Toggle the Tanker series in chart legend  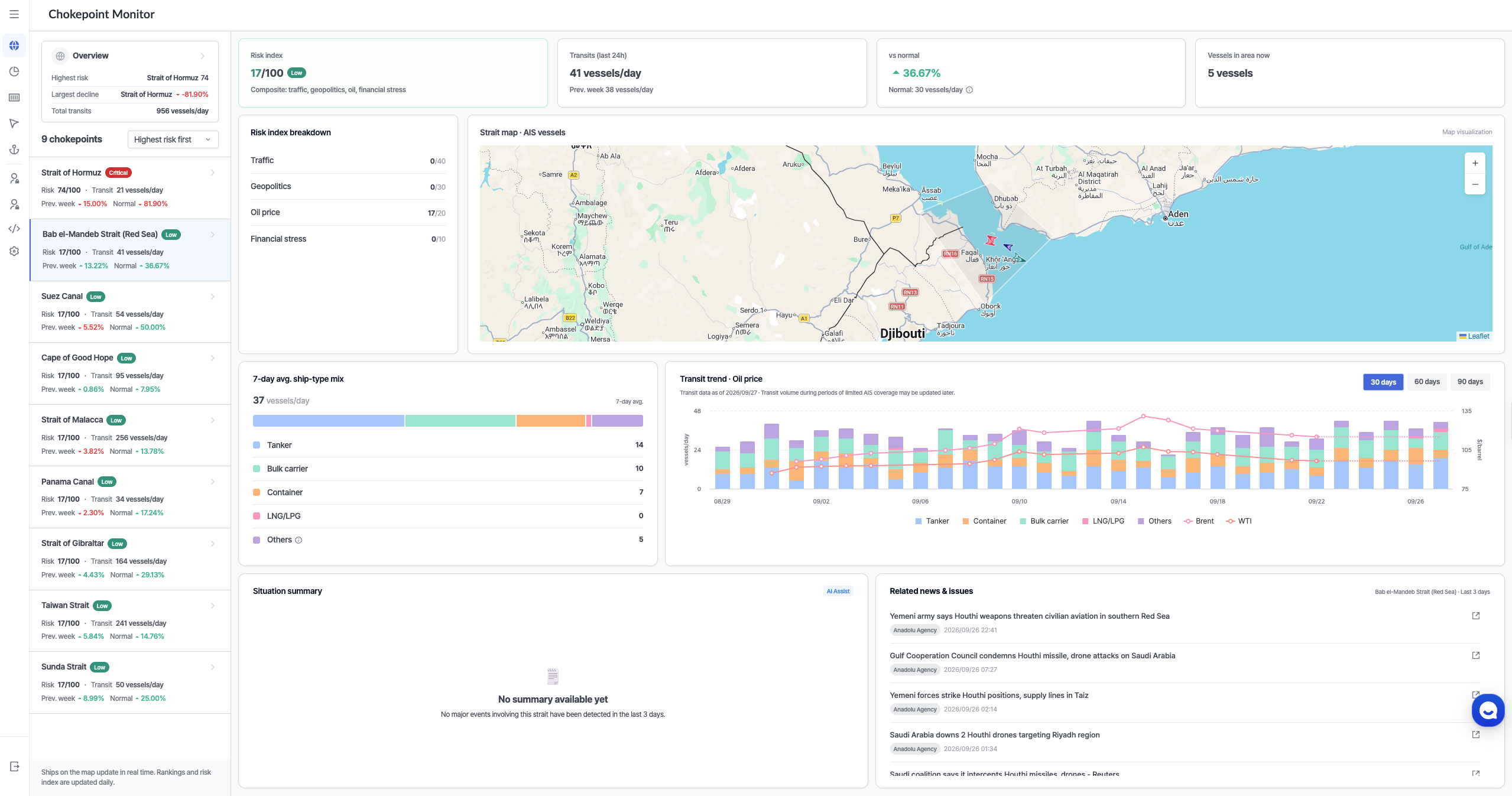tap(932, 521)
